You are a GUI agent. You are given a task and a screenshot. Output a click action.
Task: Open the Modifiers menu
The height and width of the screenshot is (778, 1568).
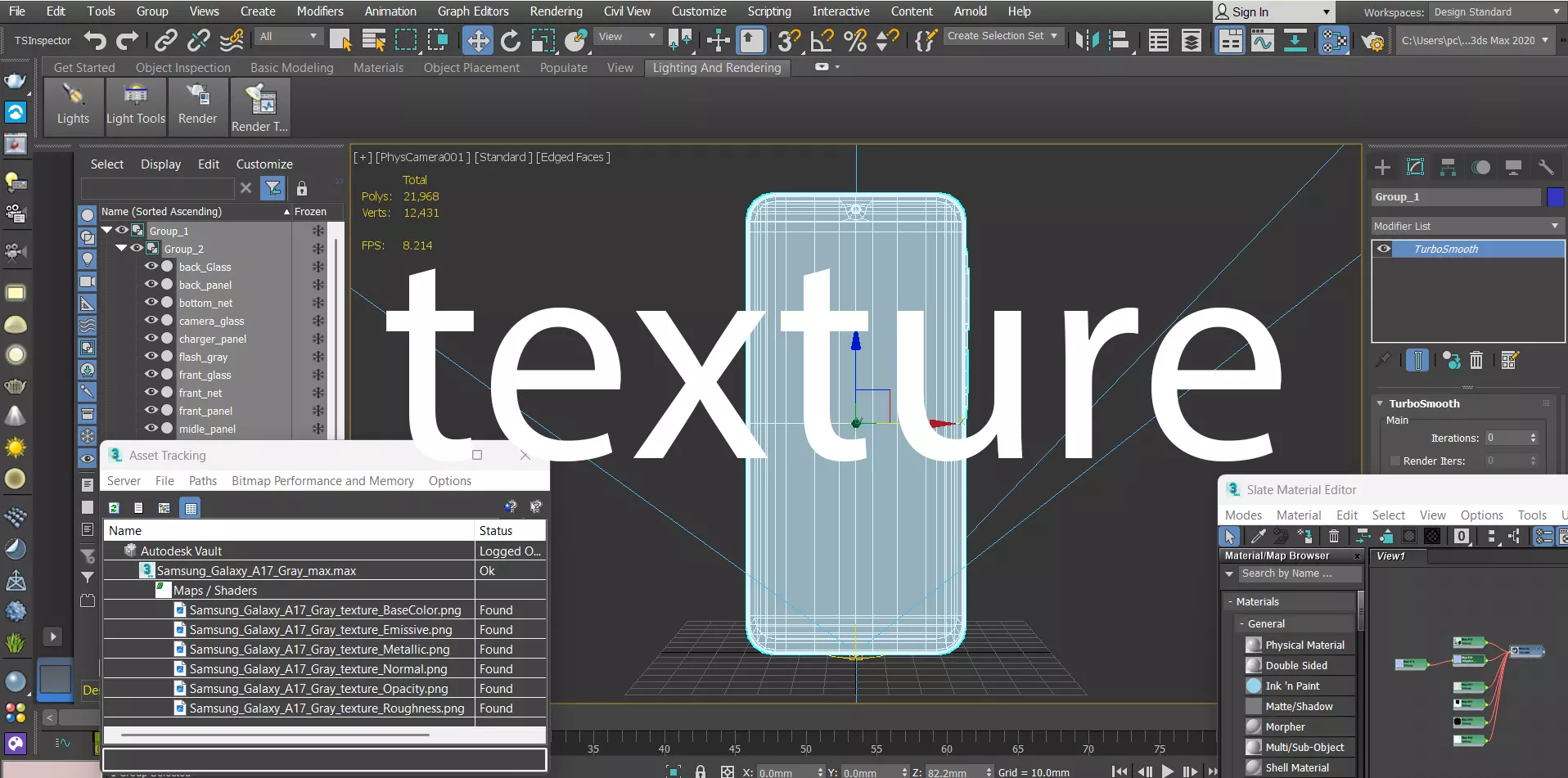click(x=320, y=11)
